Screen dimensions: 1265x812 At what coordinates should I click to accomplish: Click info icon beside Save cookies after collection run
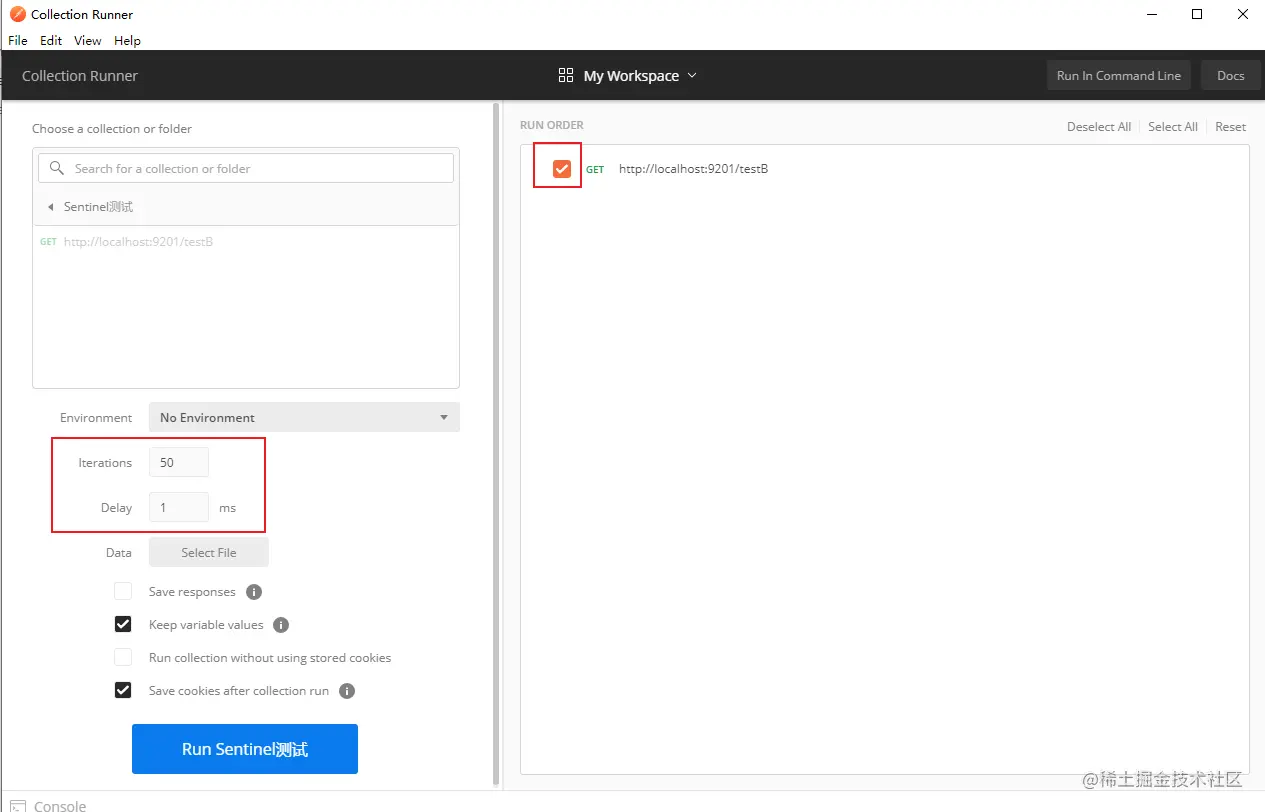[x=347, y=691]
